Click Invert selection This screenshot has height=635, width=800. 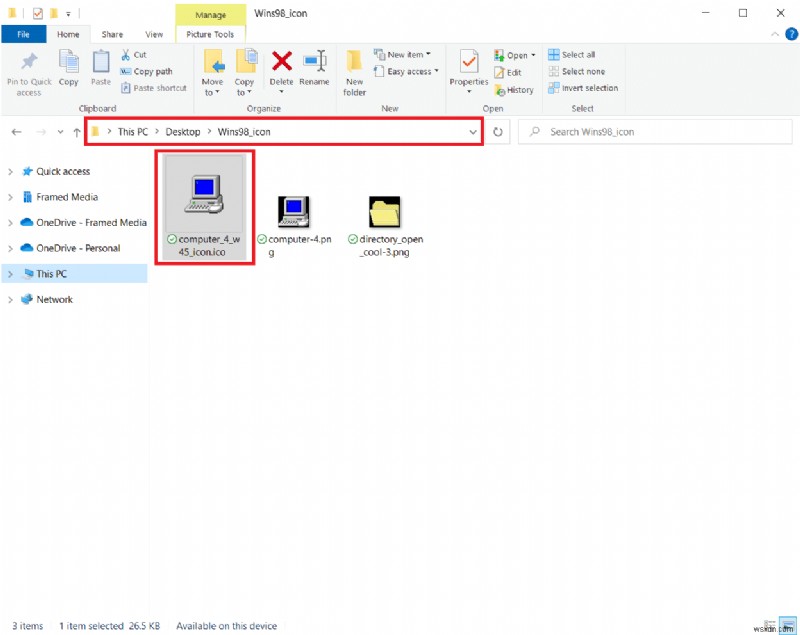tap(583, 88)
